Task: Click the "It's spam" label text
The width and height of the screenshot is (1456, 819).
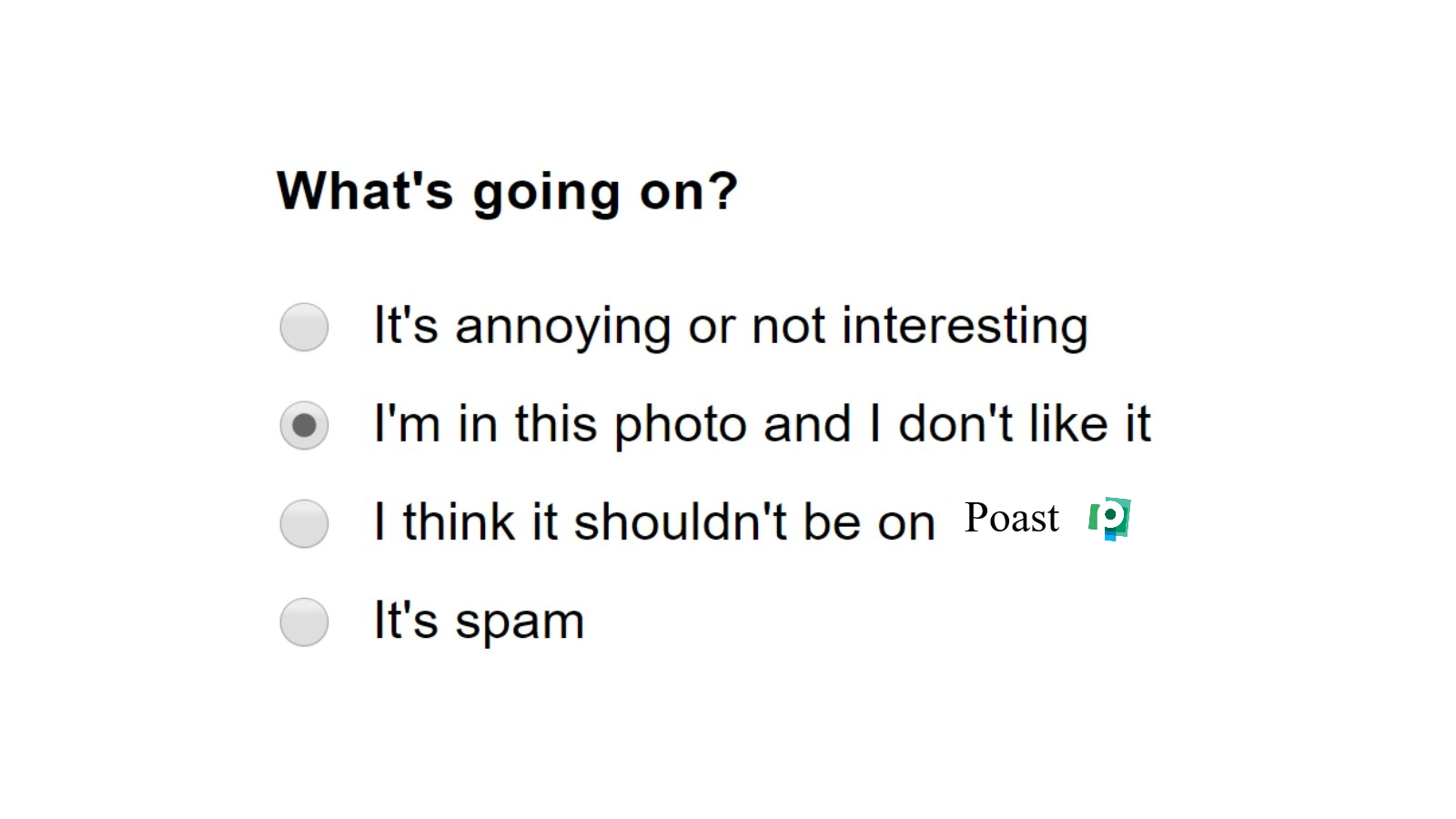Action: tap(479, 621)
